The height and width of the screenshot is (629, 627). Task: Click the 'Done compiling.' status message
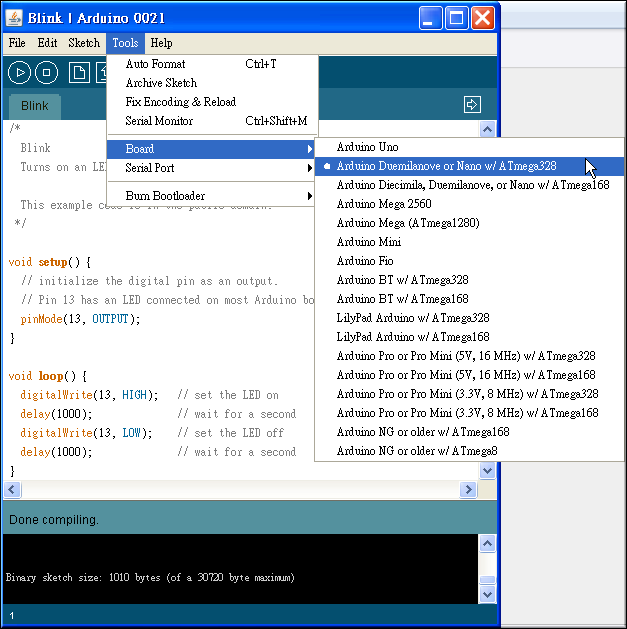coord(53,520)
